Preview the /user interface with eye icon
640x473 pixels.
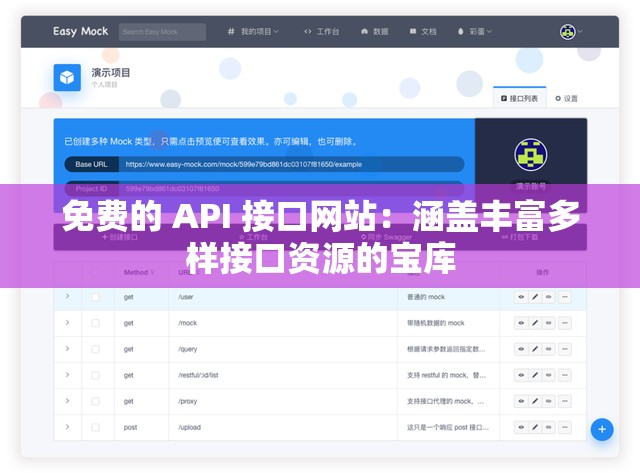pyautogui.click(x=521, y=297)
